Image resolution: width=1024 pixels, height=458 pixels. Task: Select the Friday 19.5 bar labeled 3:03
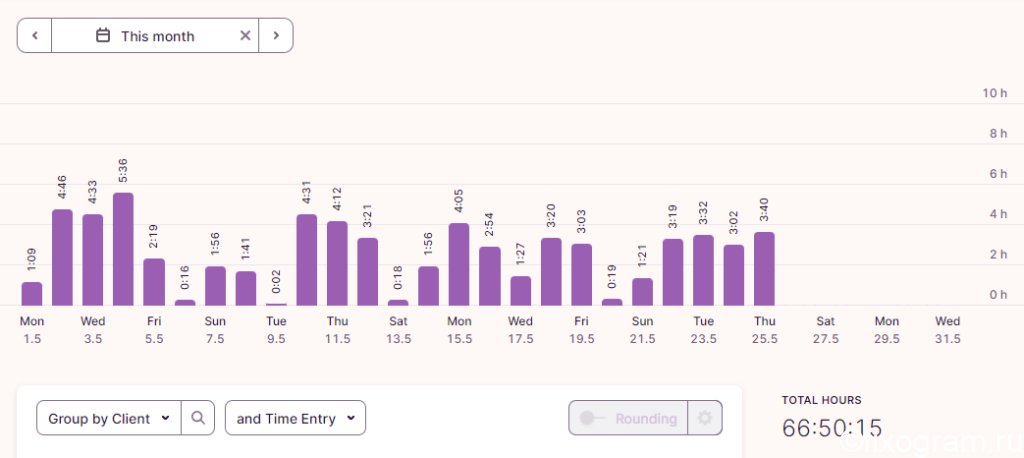[581, 275]
